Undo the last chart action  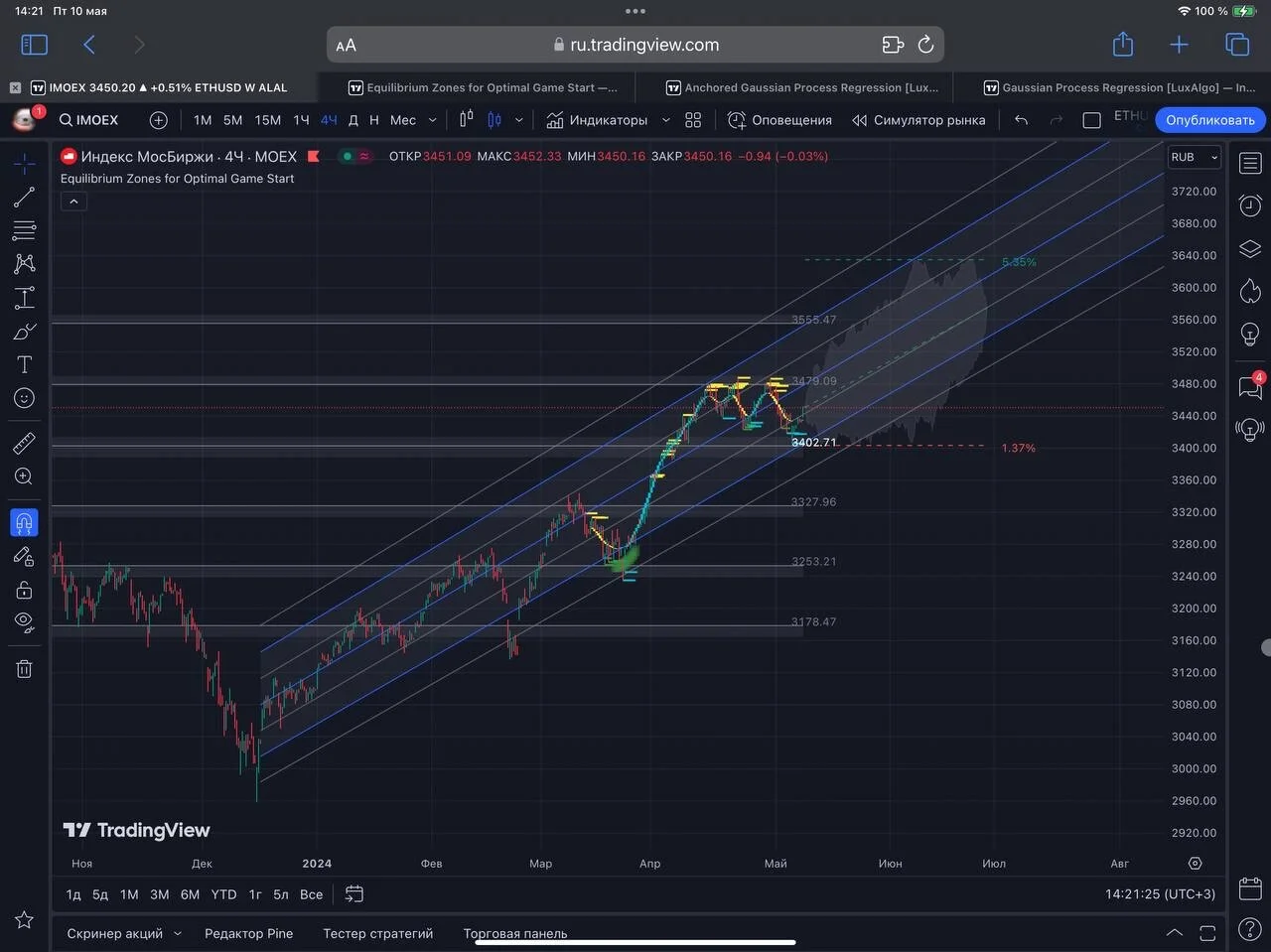(x=1021, y=120)
